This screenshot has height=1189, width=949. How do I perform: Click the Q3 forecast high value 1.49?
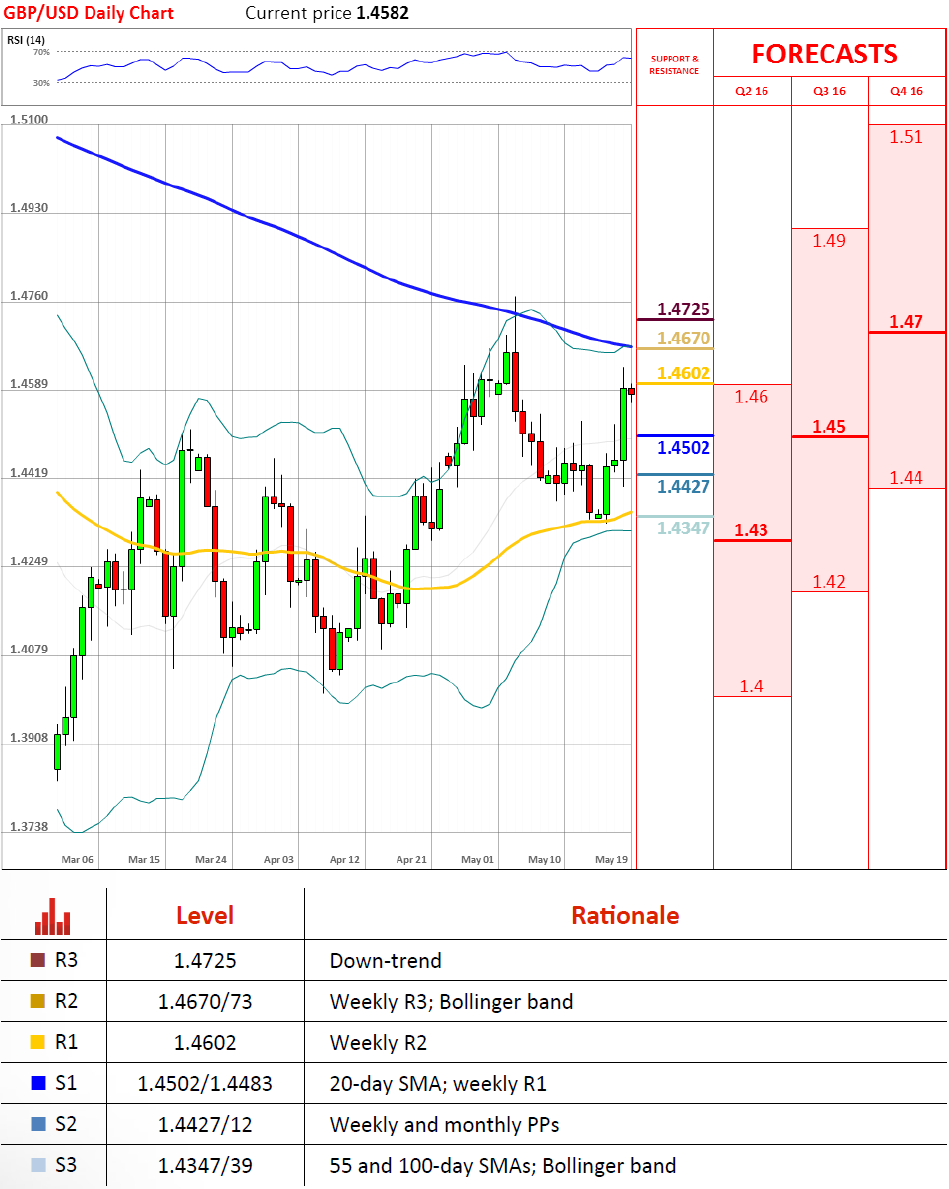(x=829, y=241)
